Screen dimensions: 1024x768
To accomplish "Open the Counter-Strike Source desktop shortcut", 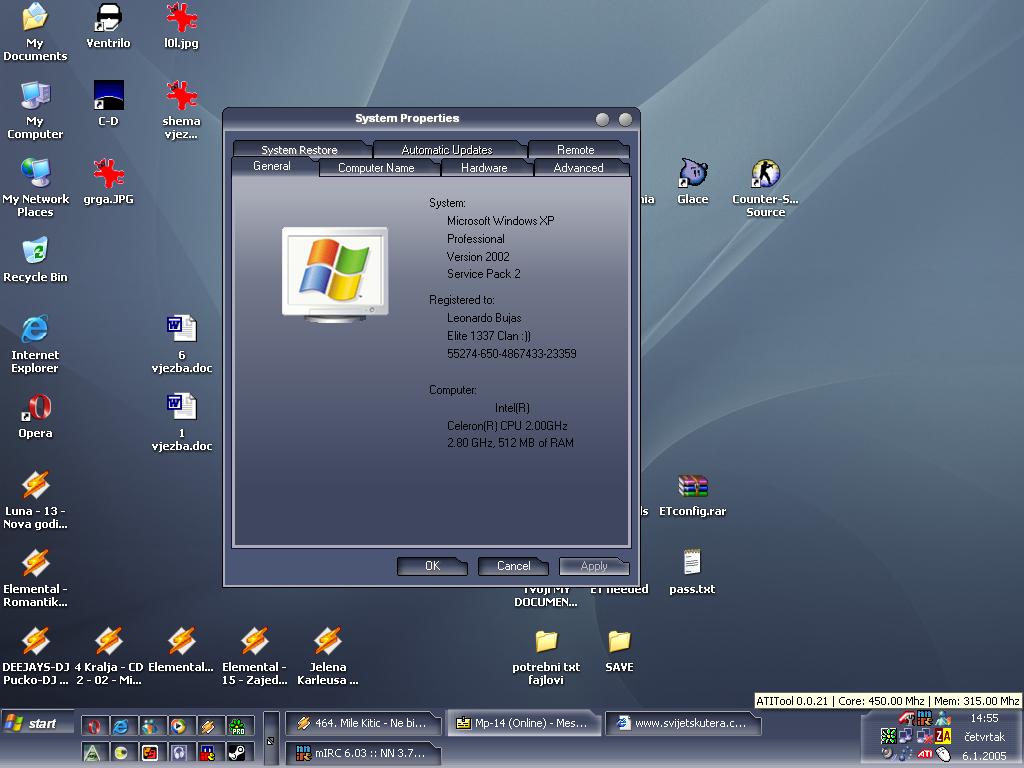I will click(x=765, y=174).
